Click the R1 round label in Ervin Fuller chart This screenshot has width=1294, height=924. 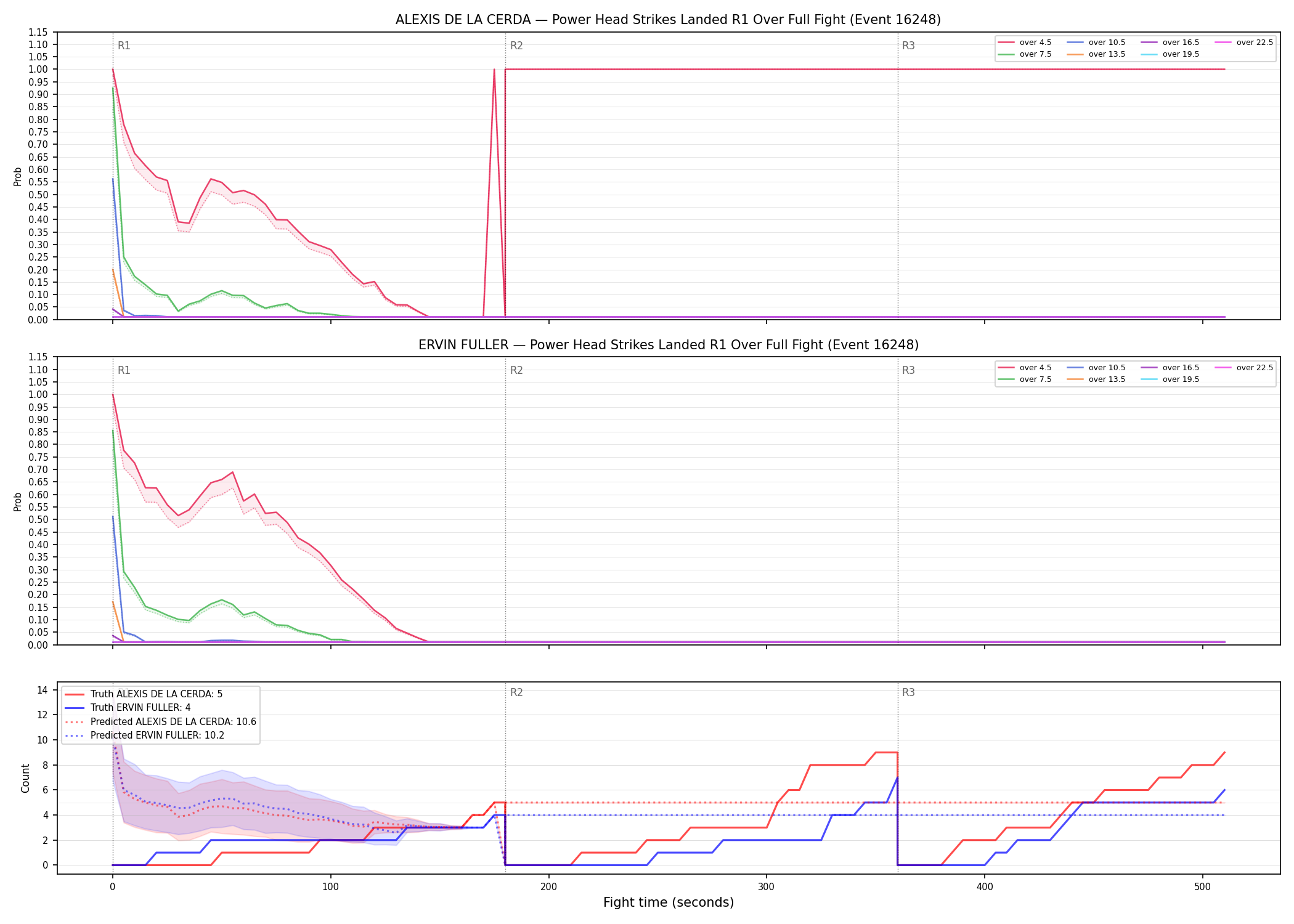(124, 370)
